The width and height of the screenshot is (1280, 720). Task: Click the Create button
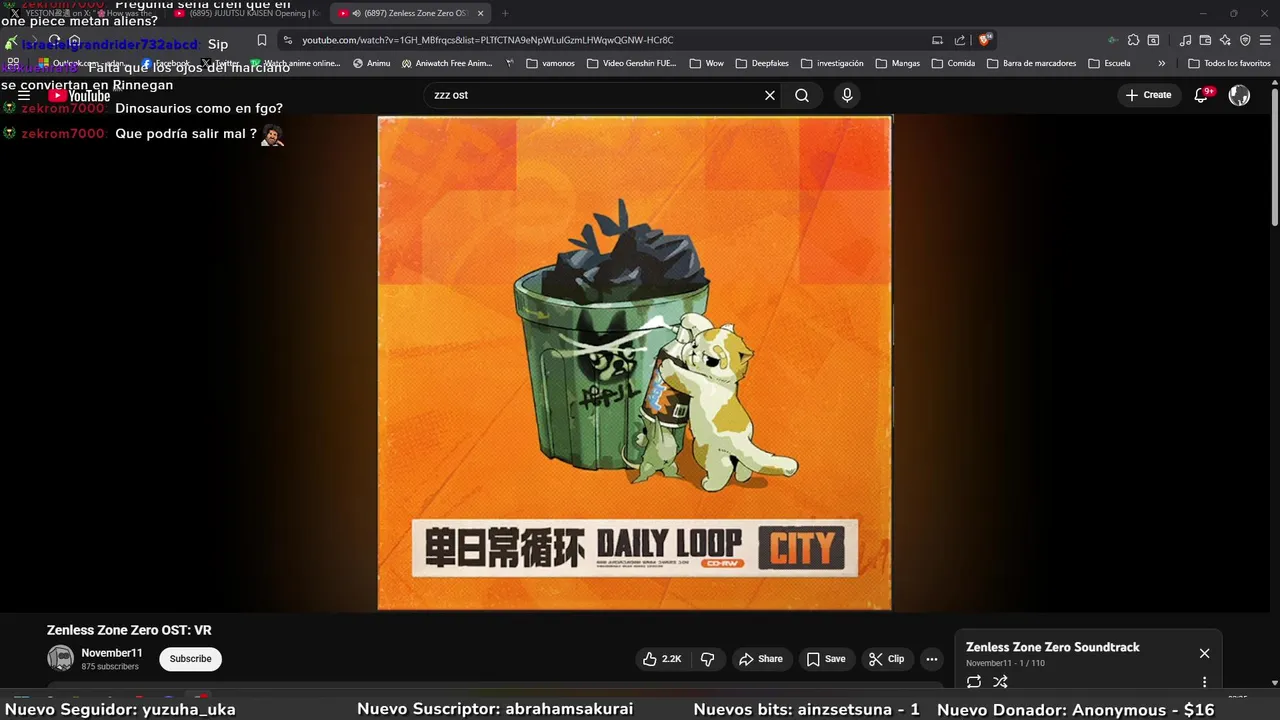coord(1148,95)
